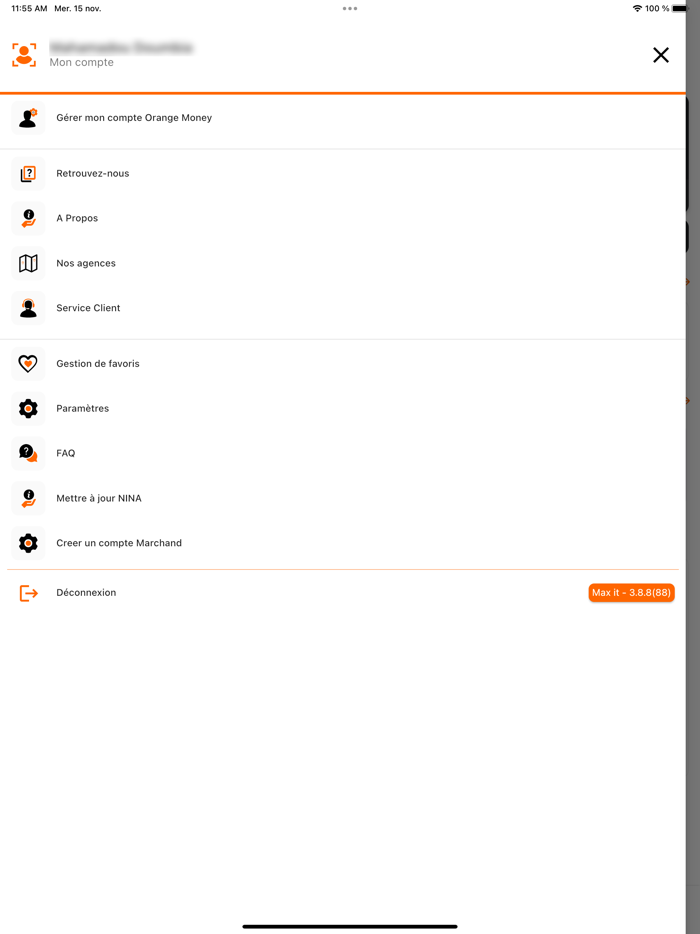Close the menu with the X
Screen dimensions: 700x934
pos(661,55)
